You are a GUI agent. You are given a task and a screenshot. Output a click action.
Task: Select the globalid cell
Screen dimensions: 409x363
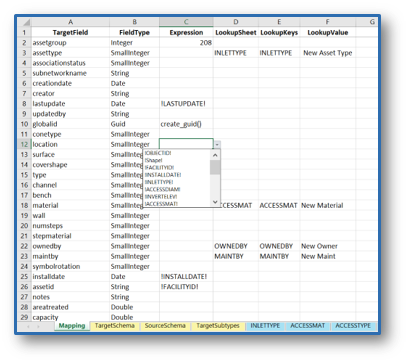70,124
